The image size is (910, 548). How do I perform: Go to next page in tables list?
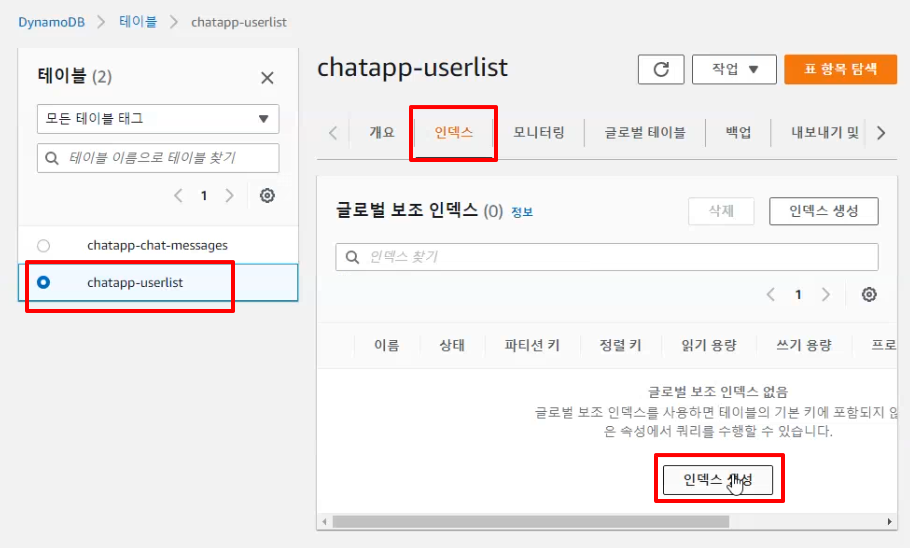pyautogui.click(x=229, y=196)
